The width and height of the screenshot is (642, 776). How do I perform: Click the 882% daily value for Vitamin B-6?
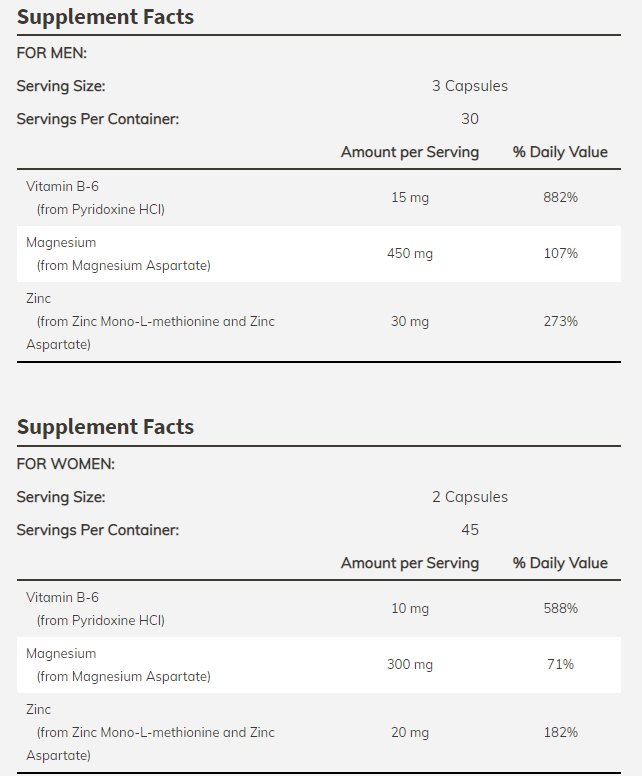pyautogui.click(x=560, y=197)
